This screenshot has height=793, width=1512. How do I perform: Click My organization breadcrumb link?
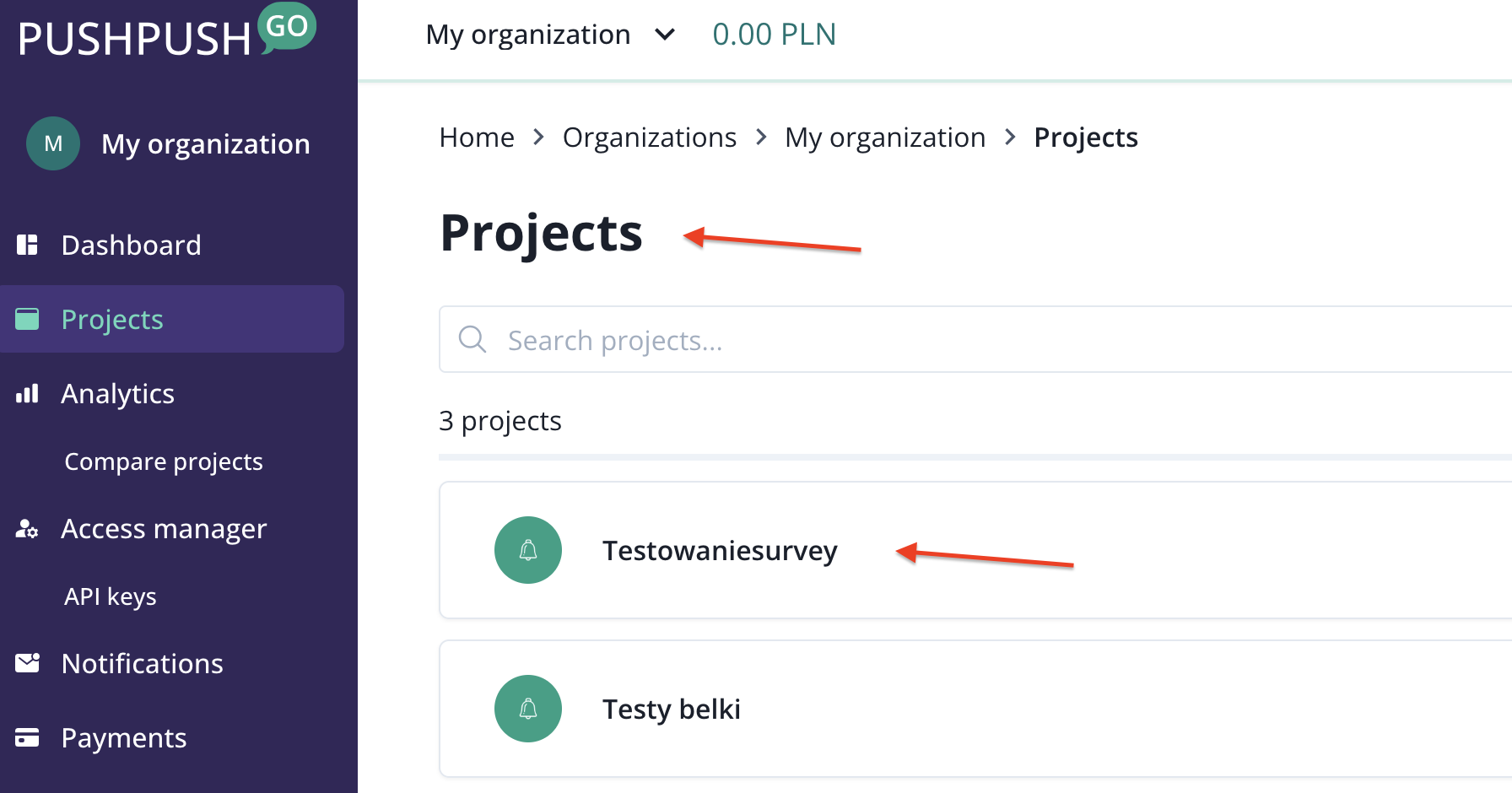(x=884, y=138)
